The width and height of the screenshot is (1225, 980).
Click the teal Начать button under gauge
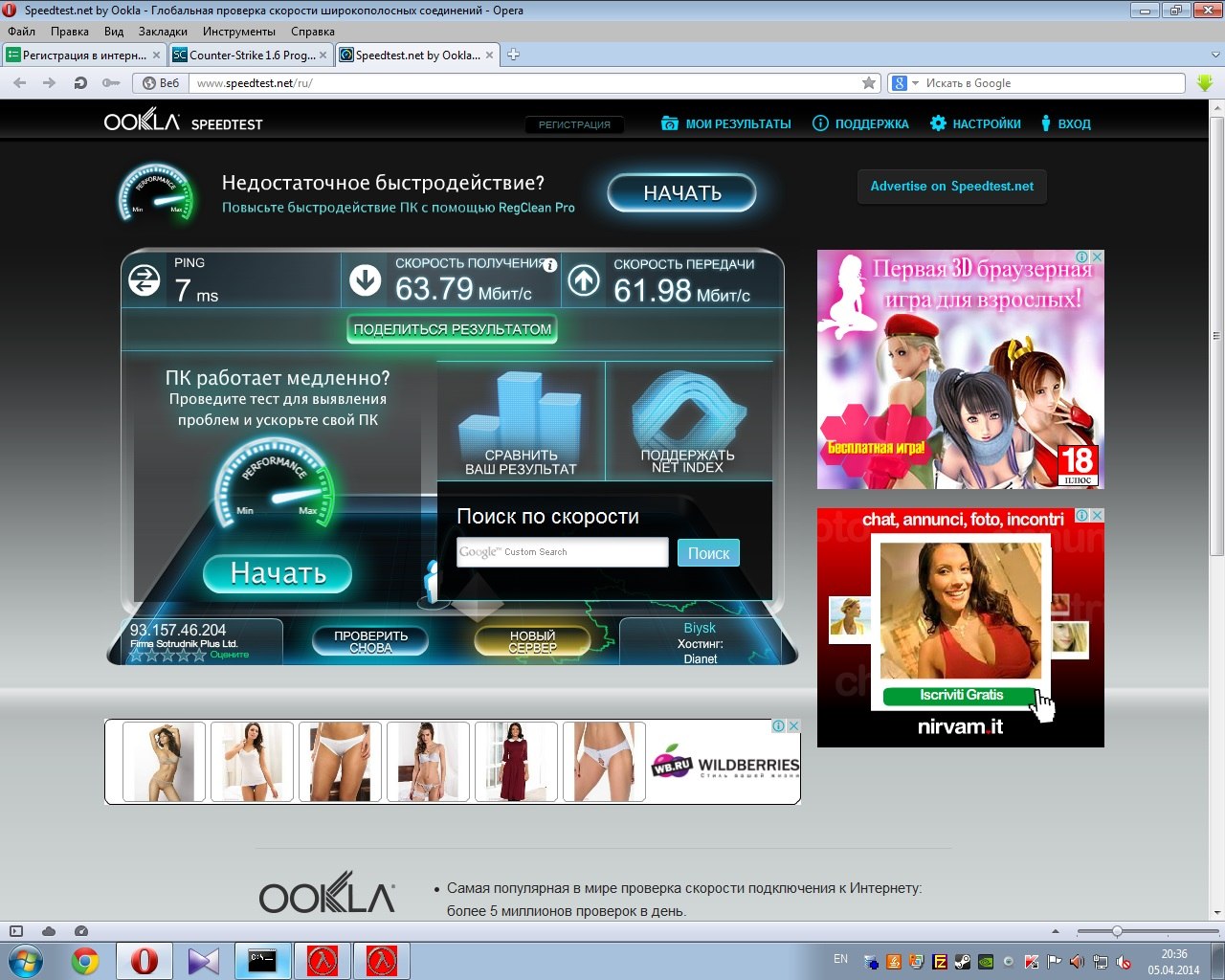pos(278,573)
